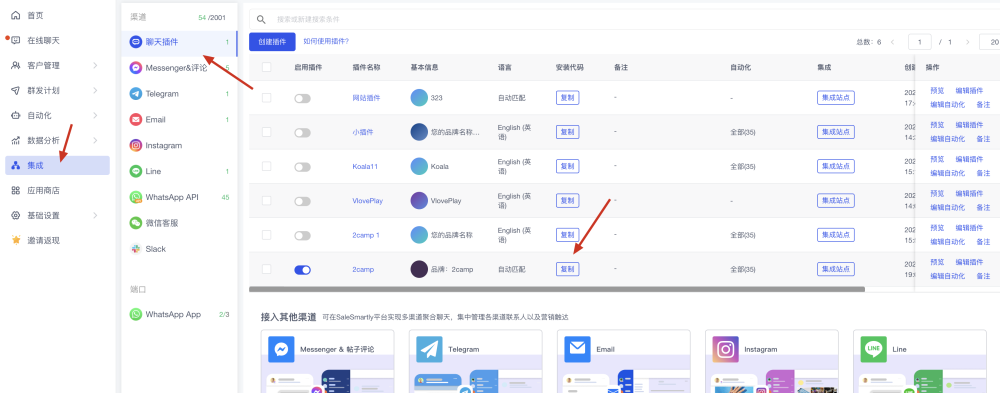
Task: Check the checkbox for 小插件 row
Action: tap(267, 132)
